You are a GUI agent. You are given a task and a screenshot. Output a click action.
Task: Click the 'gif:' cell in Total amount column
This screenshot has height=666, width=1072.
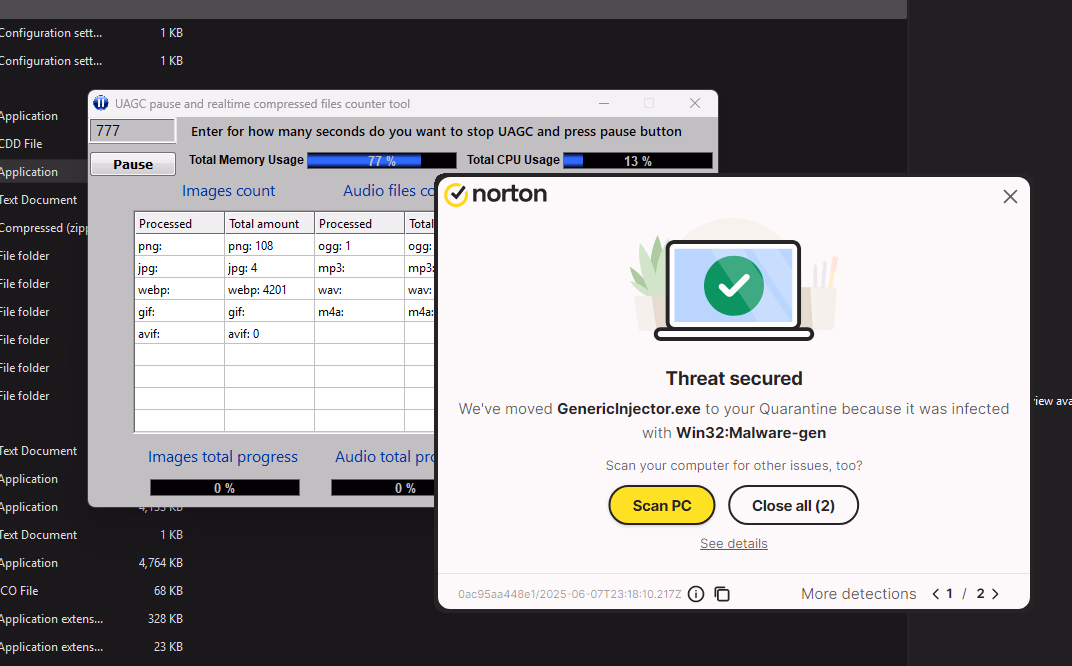coord(269,312)
